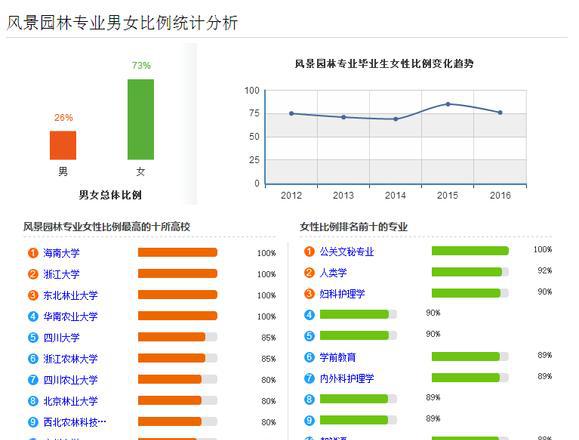The image size is (579, 440).
Task: Click the 85% value for 浙江农林大学
Action: tap(268, 359)
